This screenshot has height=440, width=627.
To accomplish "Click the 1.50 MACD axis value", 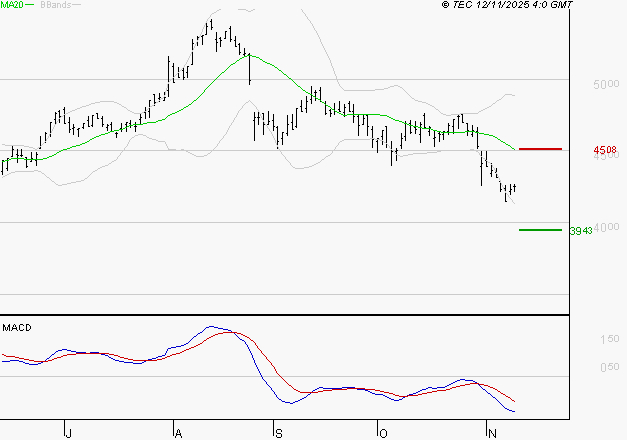I will (609, 339).
